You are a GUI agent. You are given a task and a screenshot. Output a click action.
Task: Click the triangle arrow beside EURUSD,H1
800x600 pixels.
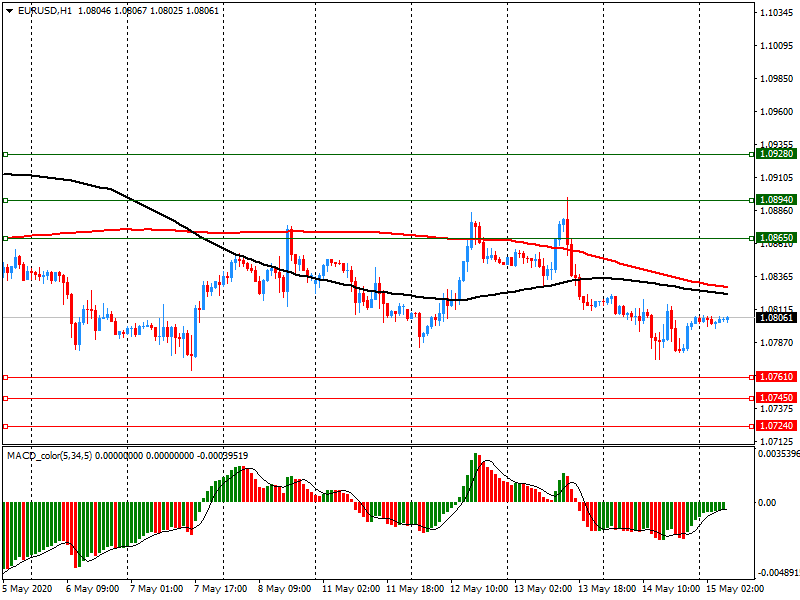pos(8,10)
